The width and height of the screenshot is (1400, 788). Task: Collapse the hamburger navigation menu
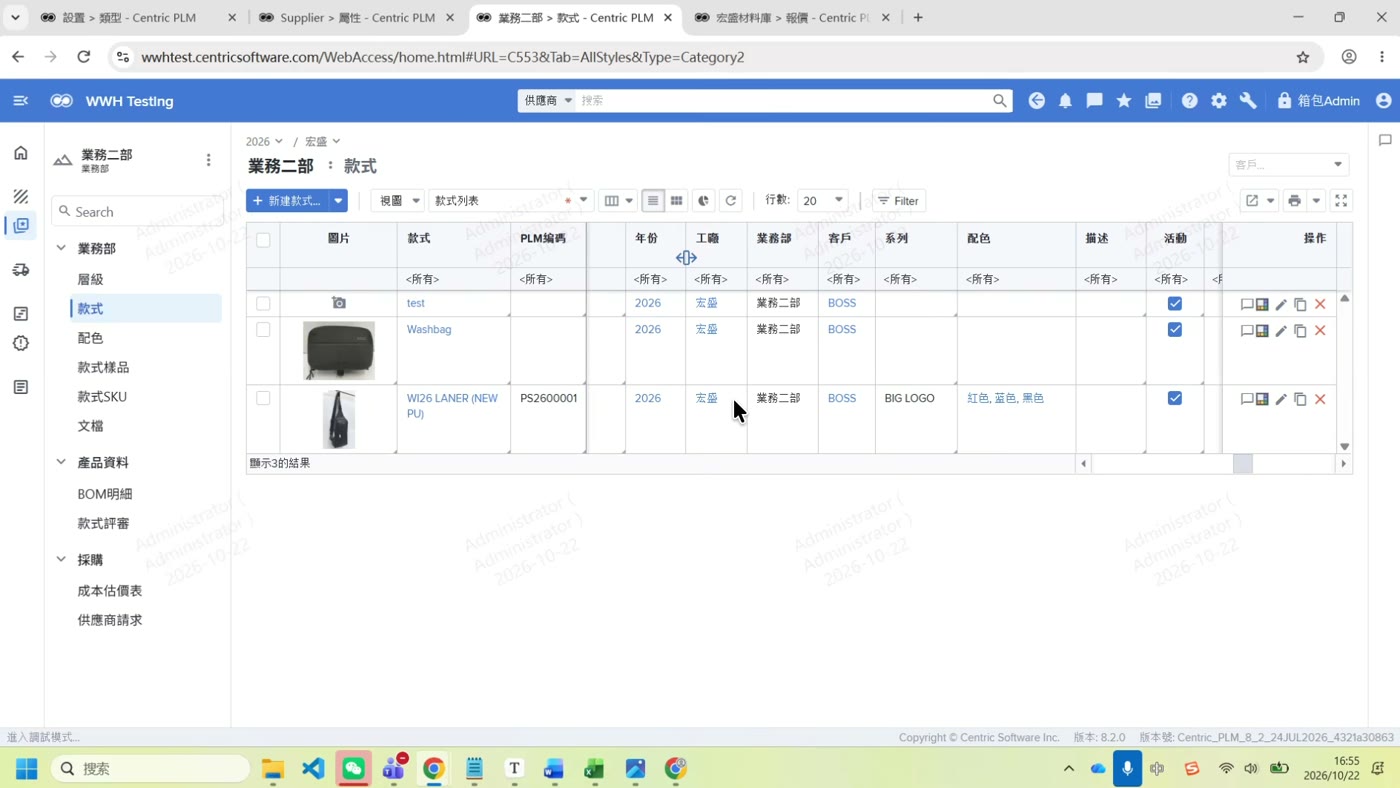click(20, 101)
